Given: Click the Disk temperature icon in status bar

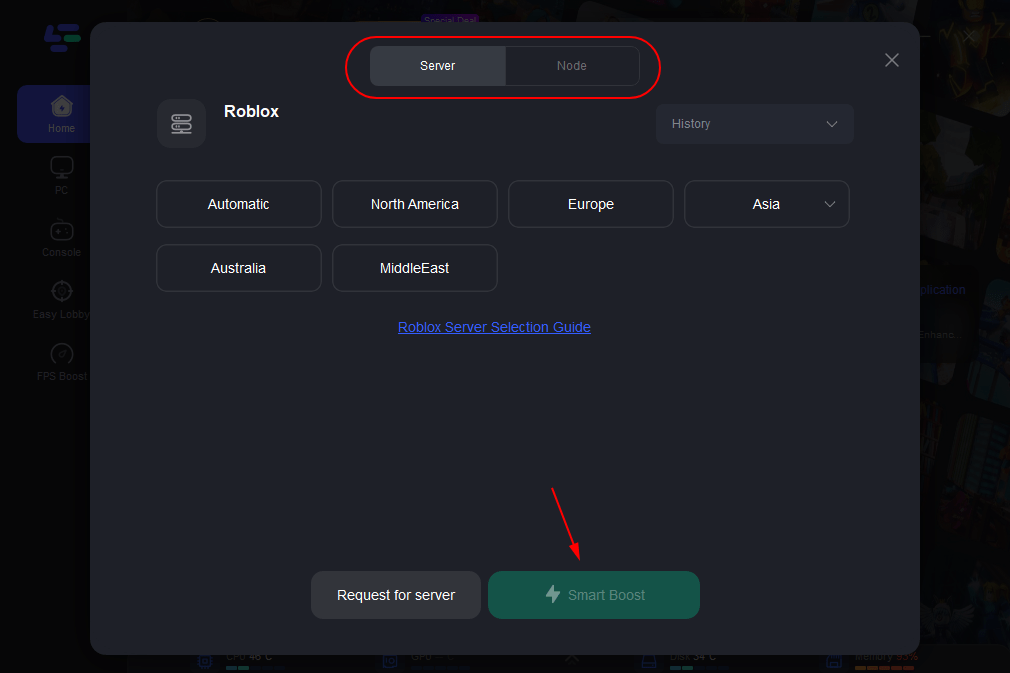Looking at the screenshot, I should pos(648,660).
